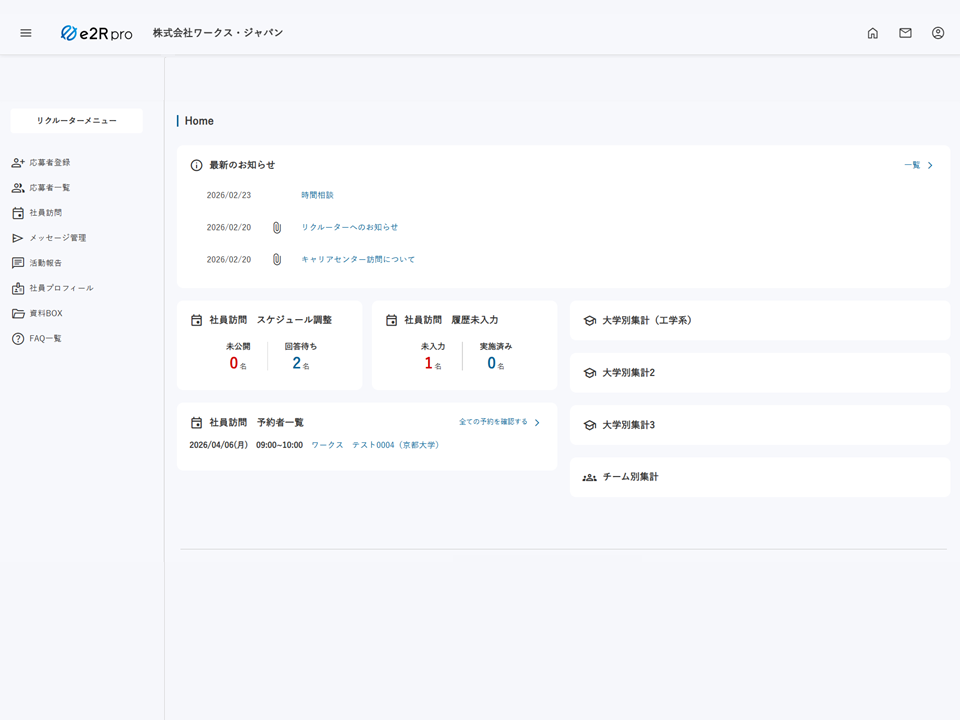The height and width of the screenshot is (720, 960).
Task: Click the 回答待ち count of 2
Action: click(x=297, y=363)
